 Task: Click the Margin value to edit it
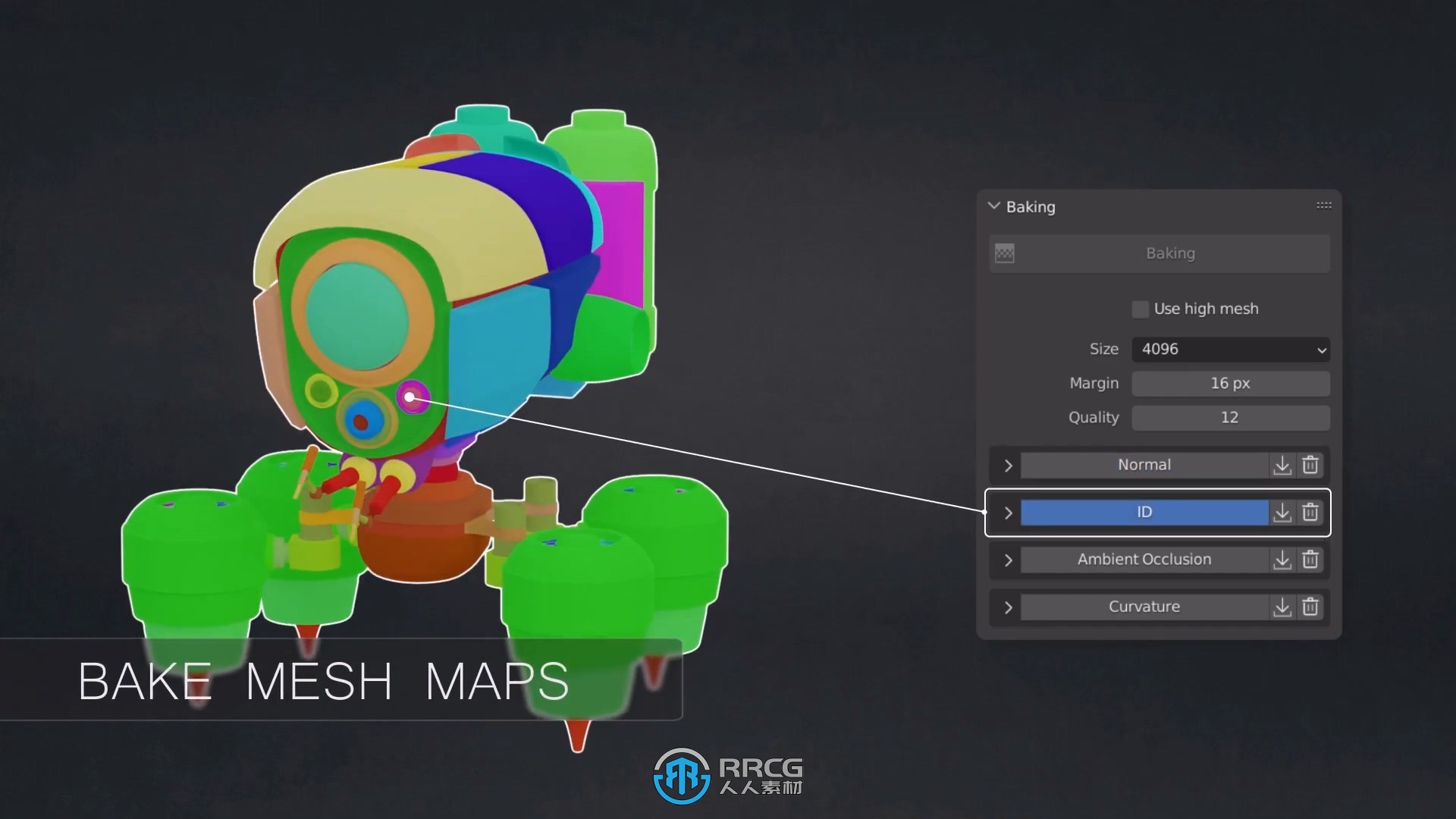tap(1229, 383)
